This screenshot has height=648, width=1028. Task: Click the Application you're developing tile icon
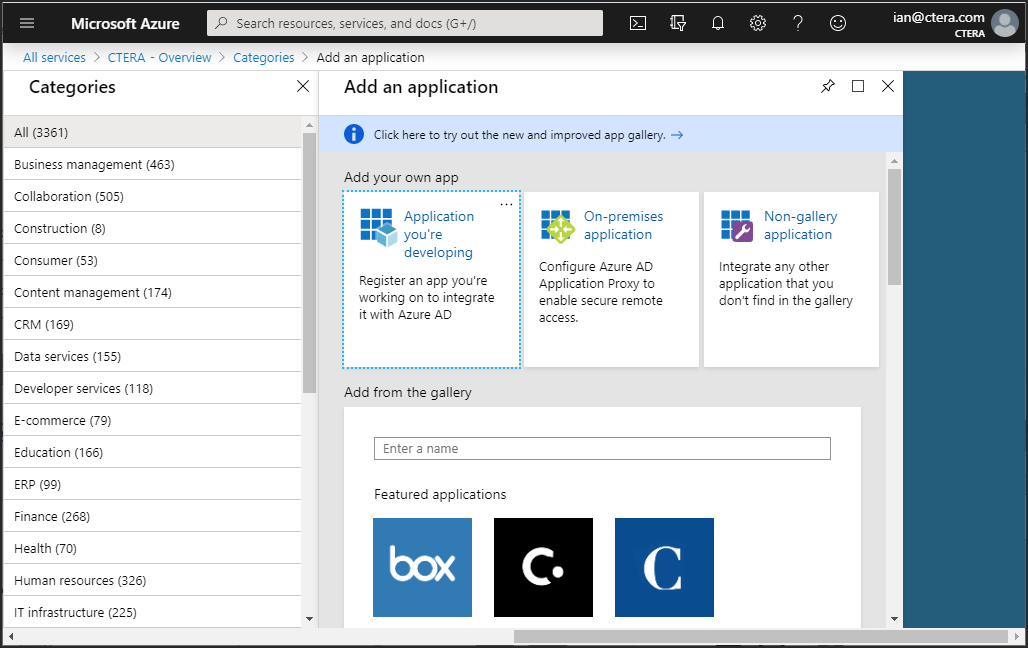pyautogui.click(x=378, y=227)
